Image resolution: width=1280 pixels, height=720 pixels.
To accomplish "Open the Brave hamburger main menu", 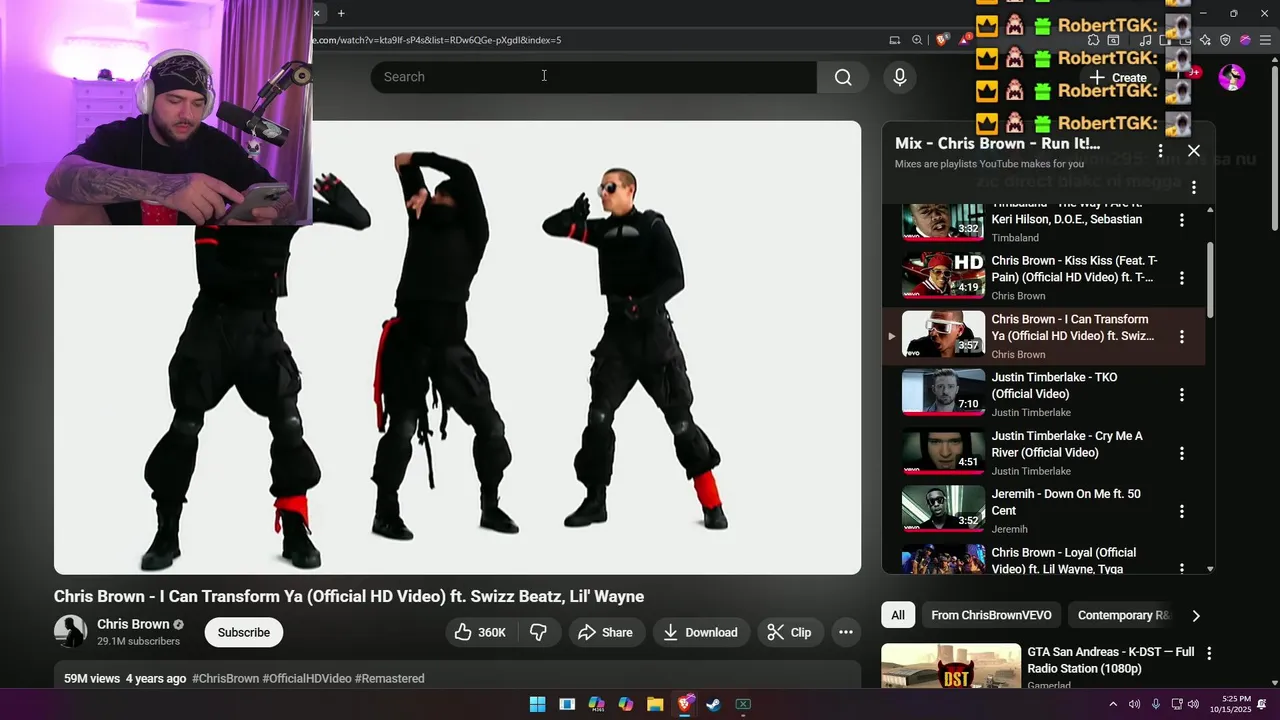I will (x=1265, y=40).
